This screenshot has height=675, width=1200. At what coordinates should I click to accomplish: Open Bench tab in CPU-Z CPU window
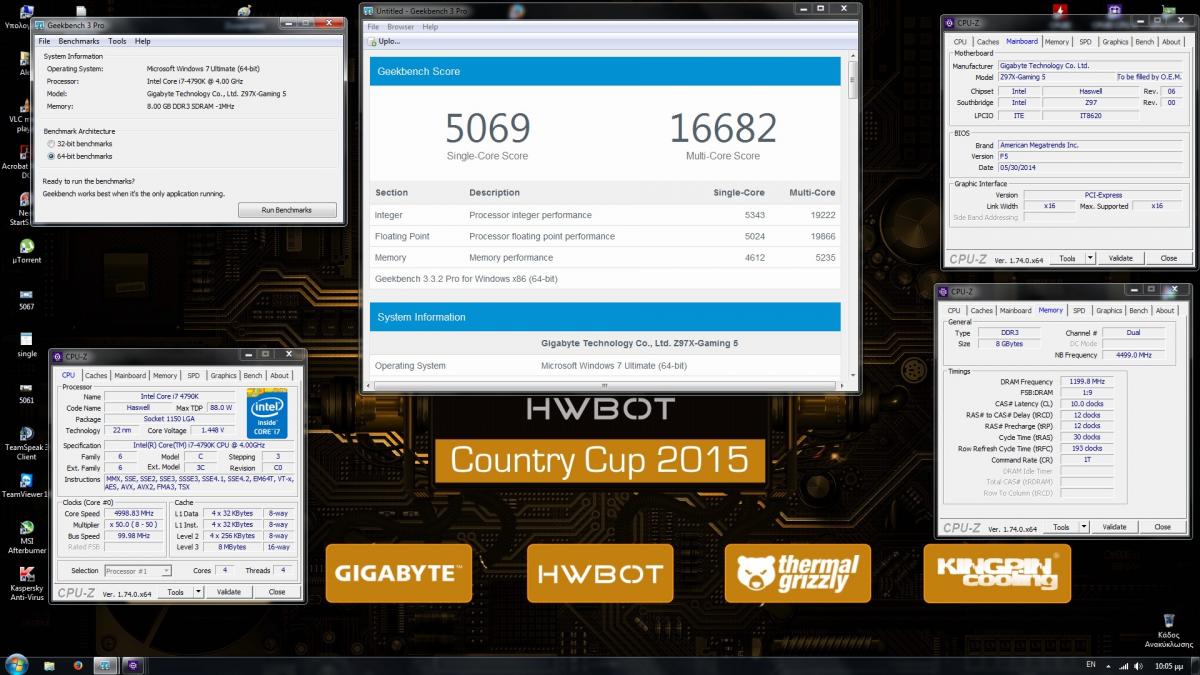tap(253, 376)
